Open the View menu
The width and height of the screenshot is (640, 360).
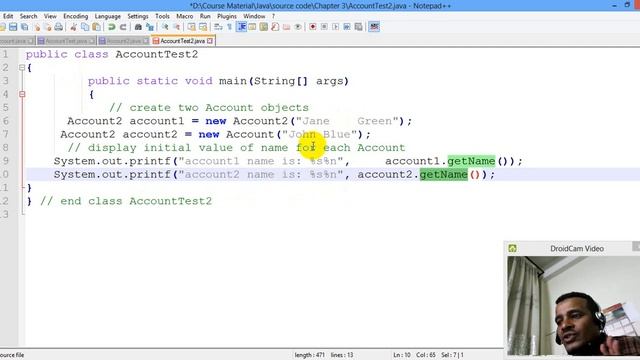[x=50, y=16]
